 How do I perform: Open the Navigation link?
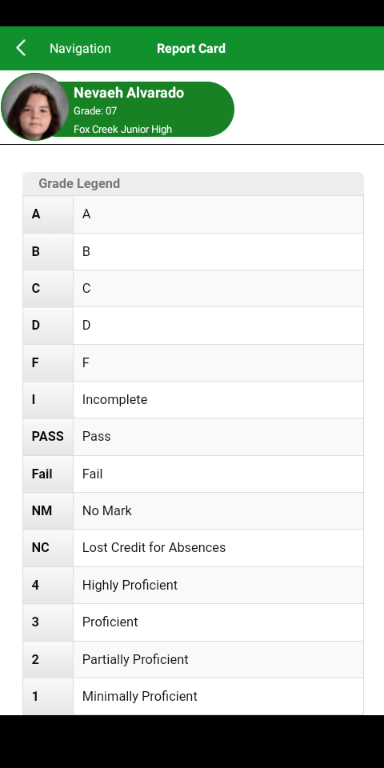click(80, 48)
